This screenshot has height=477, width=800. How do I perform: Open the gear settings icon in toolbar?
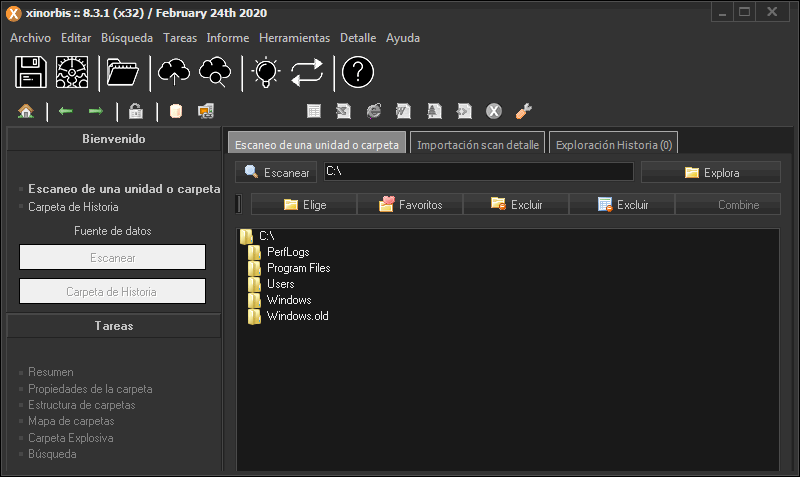(x=72, y=72)
